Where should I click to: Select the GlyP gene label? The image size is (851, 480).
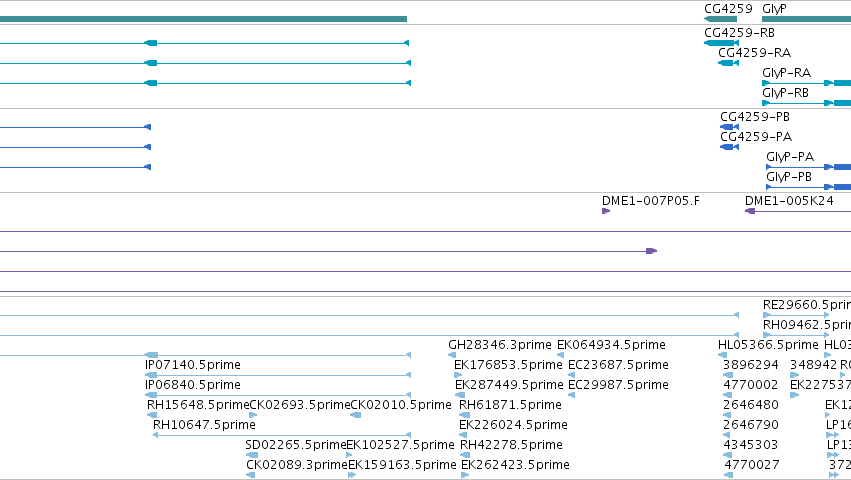[x=774, y=9]
